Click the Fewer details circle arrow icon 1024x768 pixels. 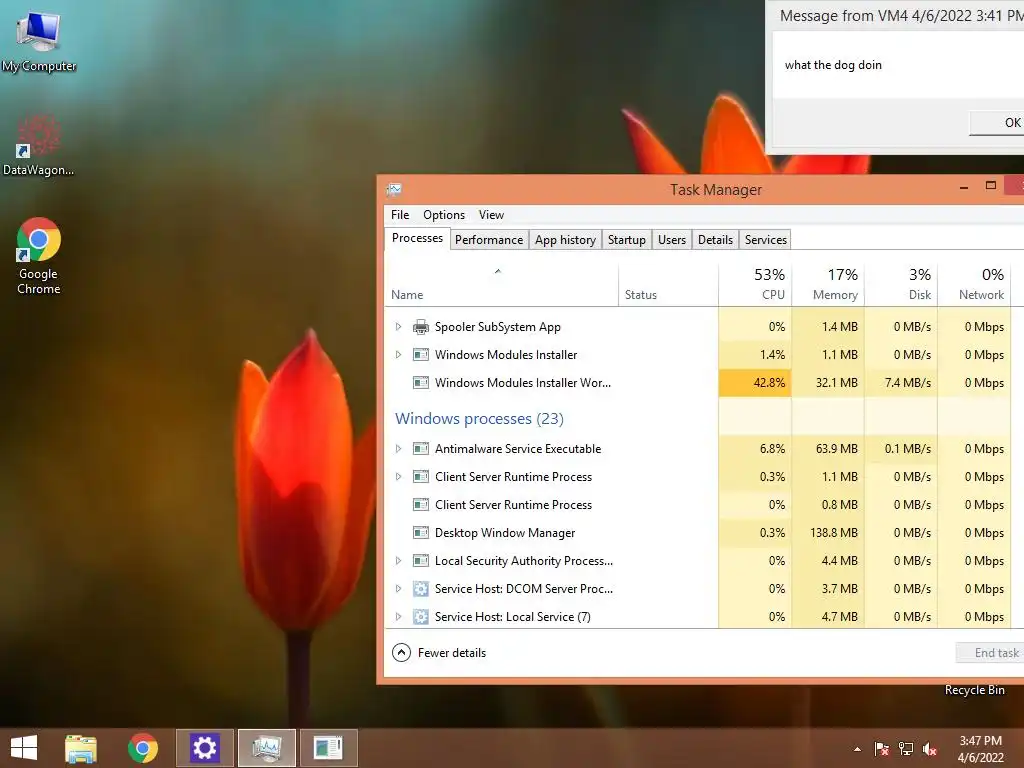[401, 652]
